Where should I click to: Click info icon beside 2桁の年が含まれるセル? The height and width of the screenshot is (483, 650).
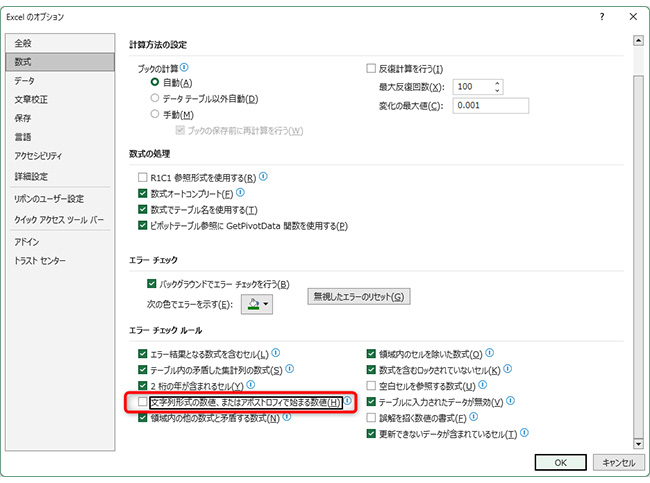[x=251, y=385]
